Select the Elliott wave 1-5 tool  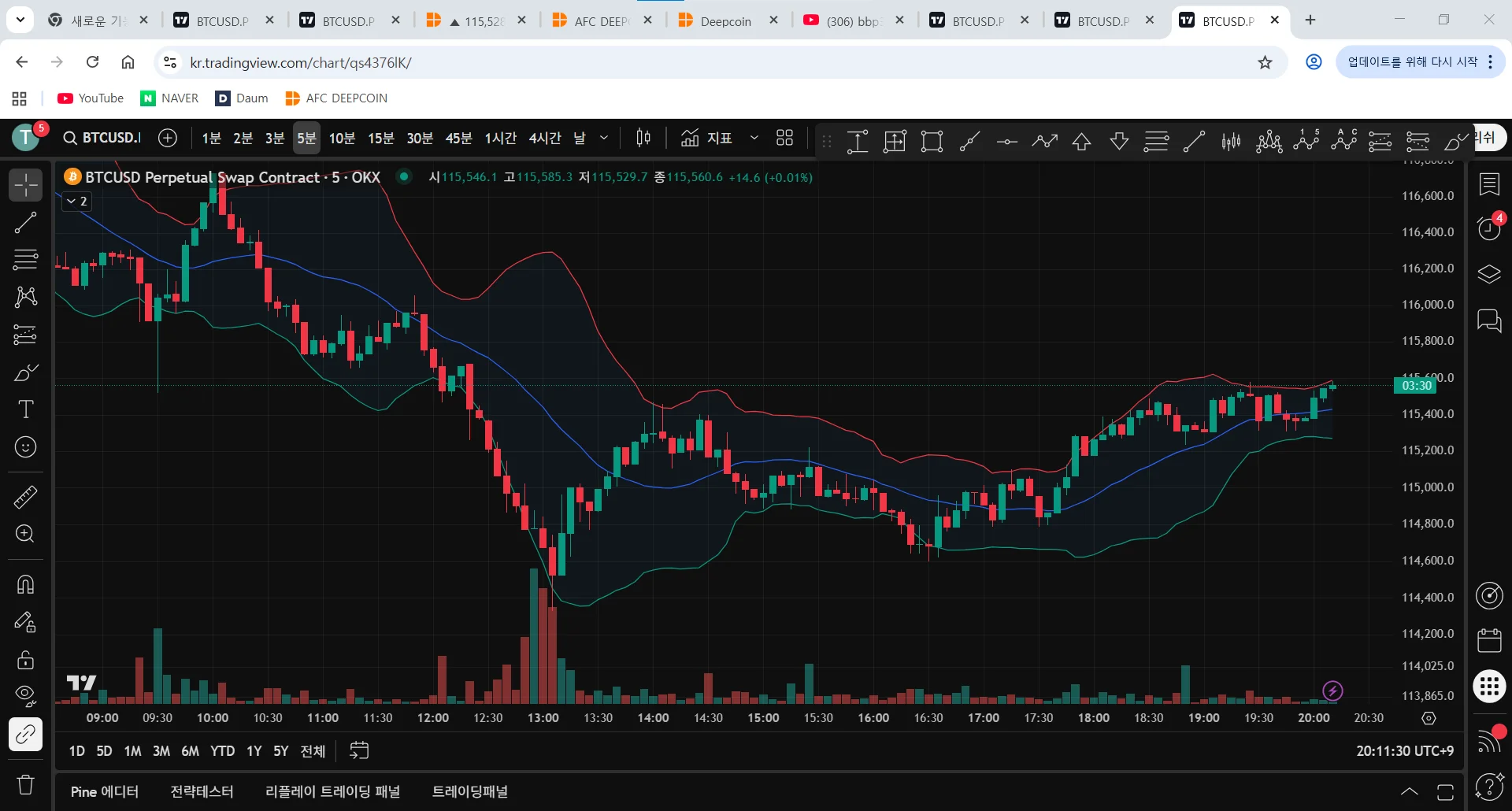click(x=1306, y=141)
